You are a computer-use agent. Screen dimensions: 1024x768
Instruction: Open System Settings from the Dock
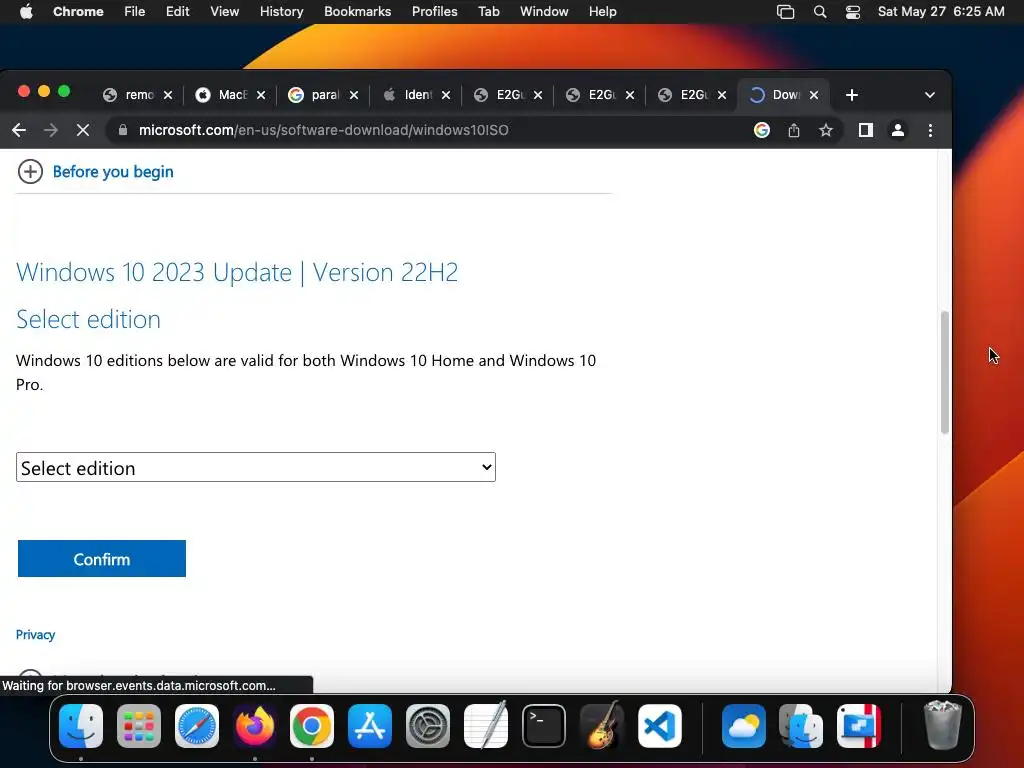(x=428, y=726)
